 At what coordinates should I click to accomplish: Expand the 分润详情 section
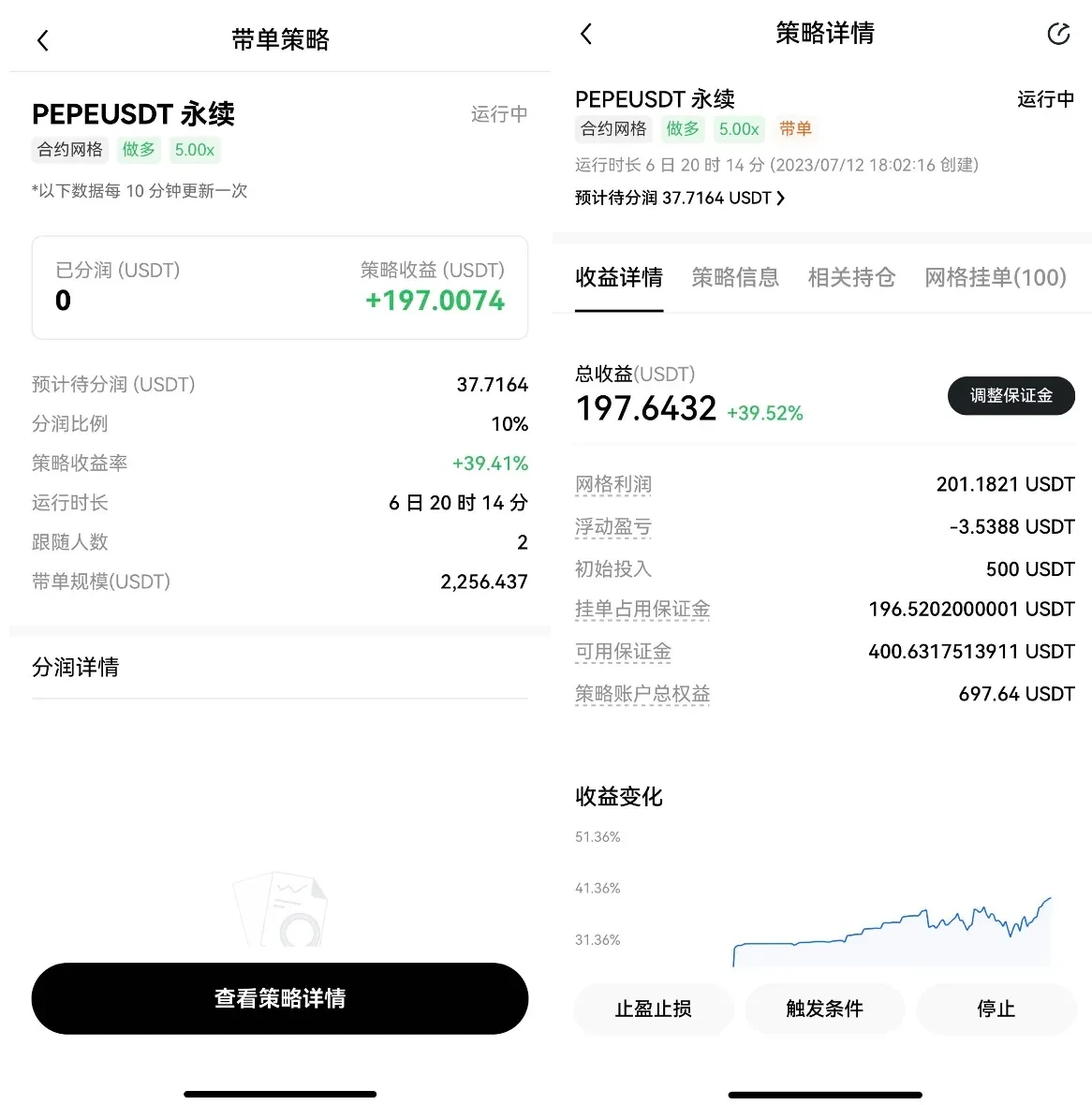(x=75, y=667)
